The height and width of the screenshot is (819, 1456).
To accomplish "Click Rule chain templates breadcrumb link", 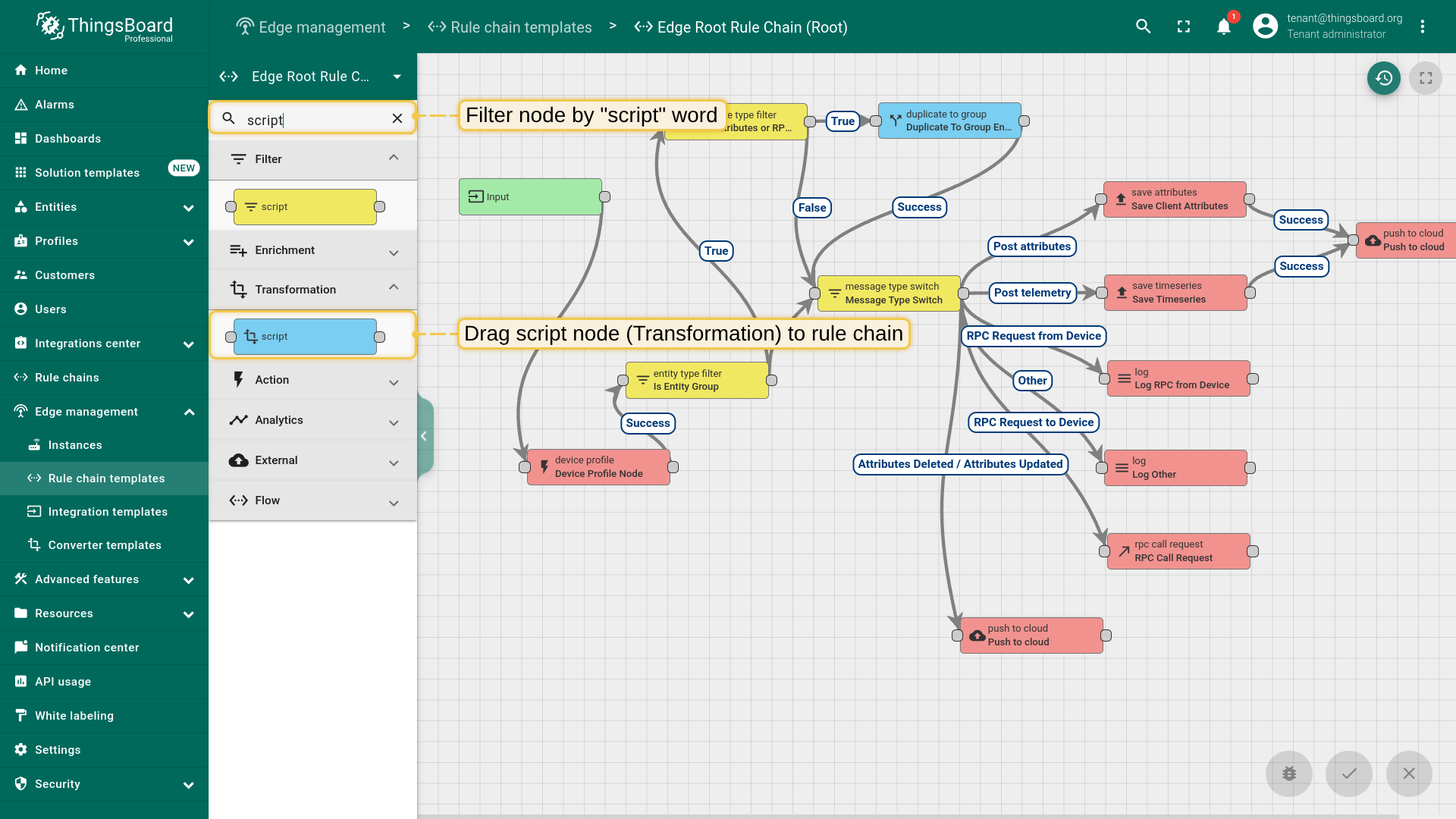I will [x=521, y=27].
